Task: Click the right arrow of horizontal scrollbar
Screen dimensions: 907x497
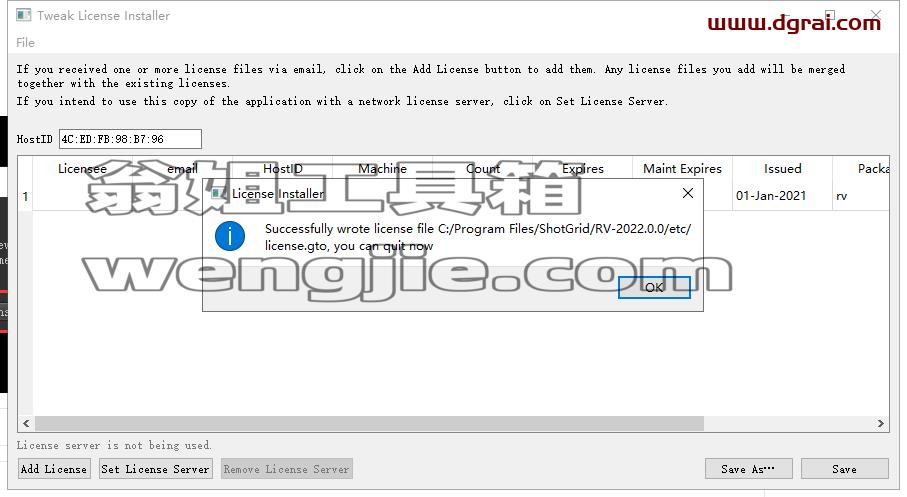Action: coord(880,424)
